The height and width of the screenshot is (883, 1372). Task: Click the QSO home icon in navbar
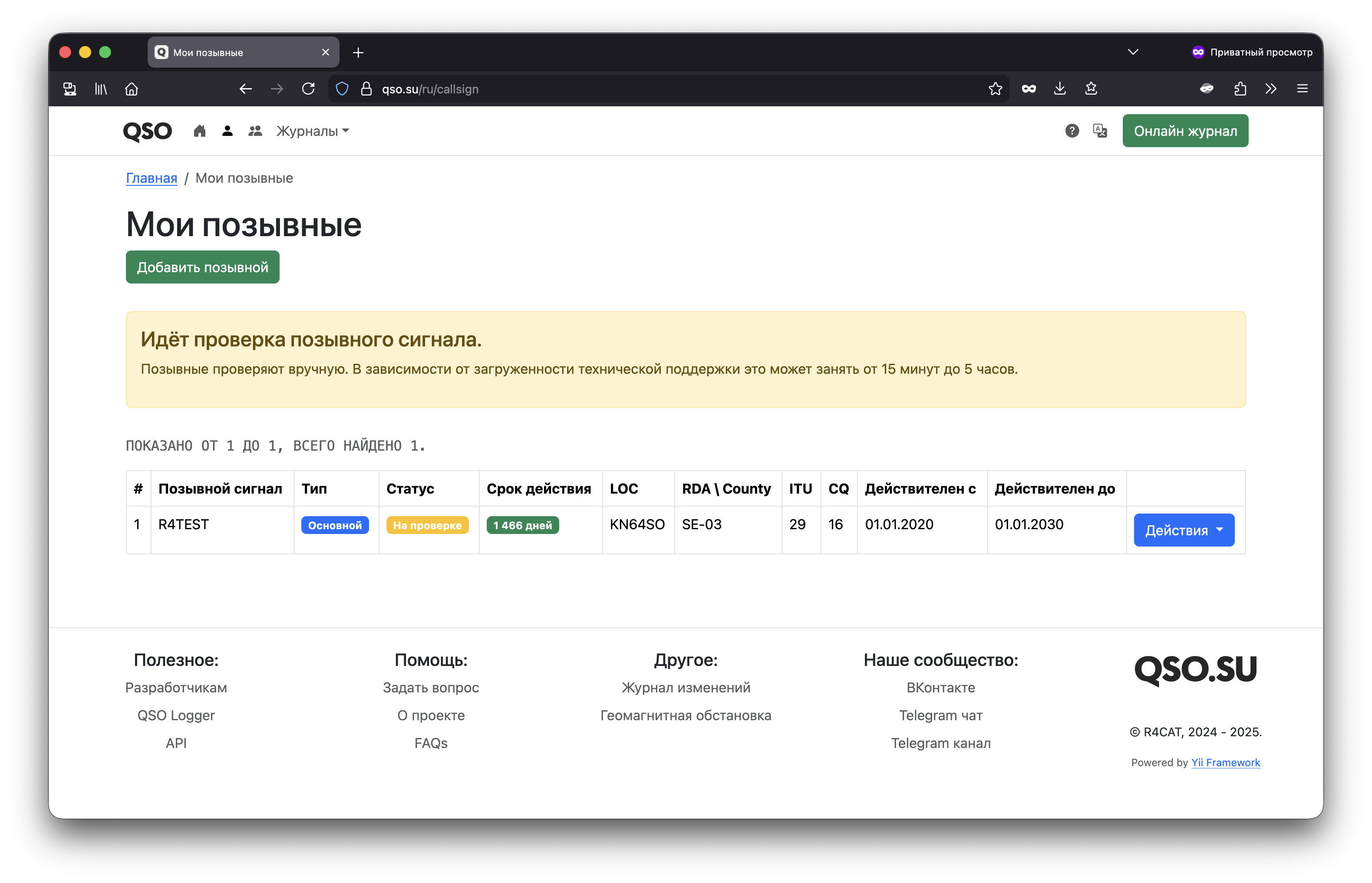[200, 131]
